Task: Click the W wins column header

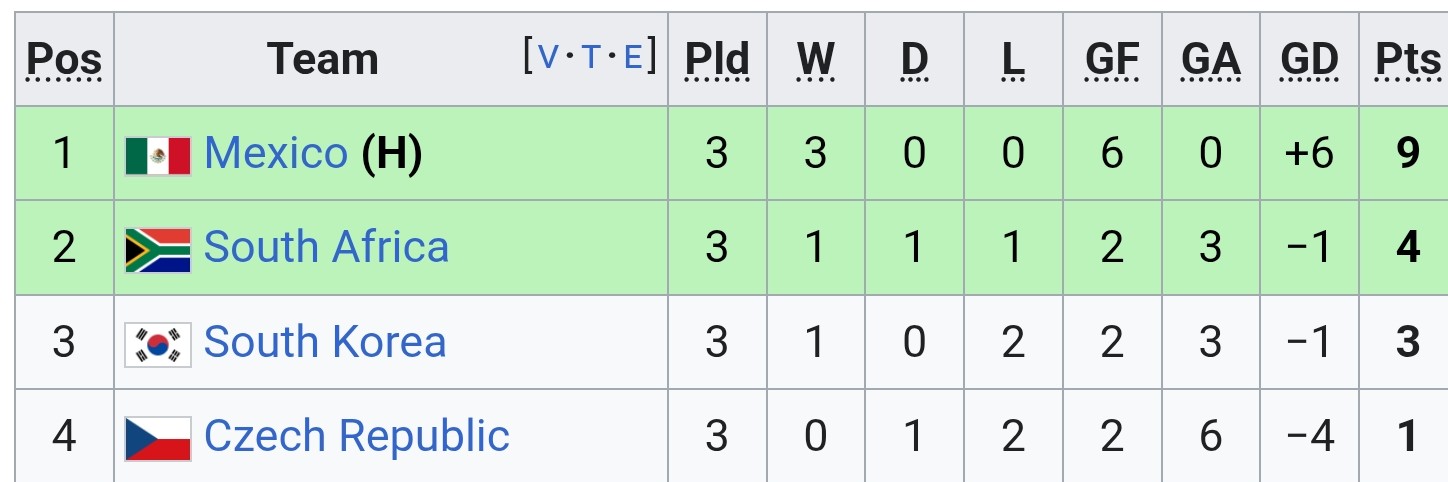Action: click(816, 60)
